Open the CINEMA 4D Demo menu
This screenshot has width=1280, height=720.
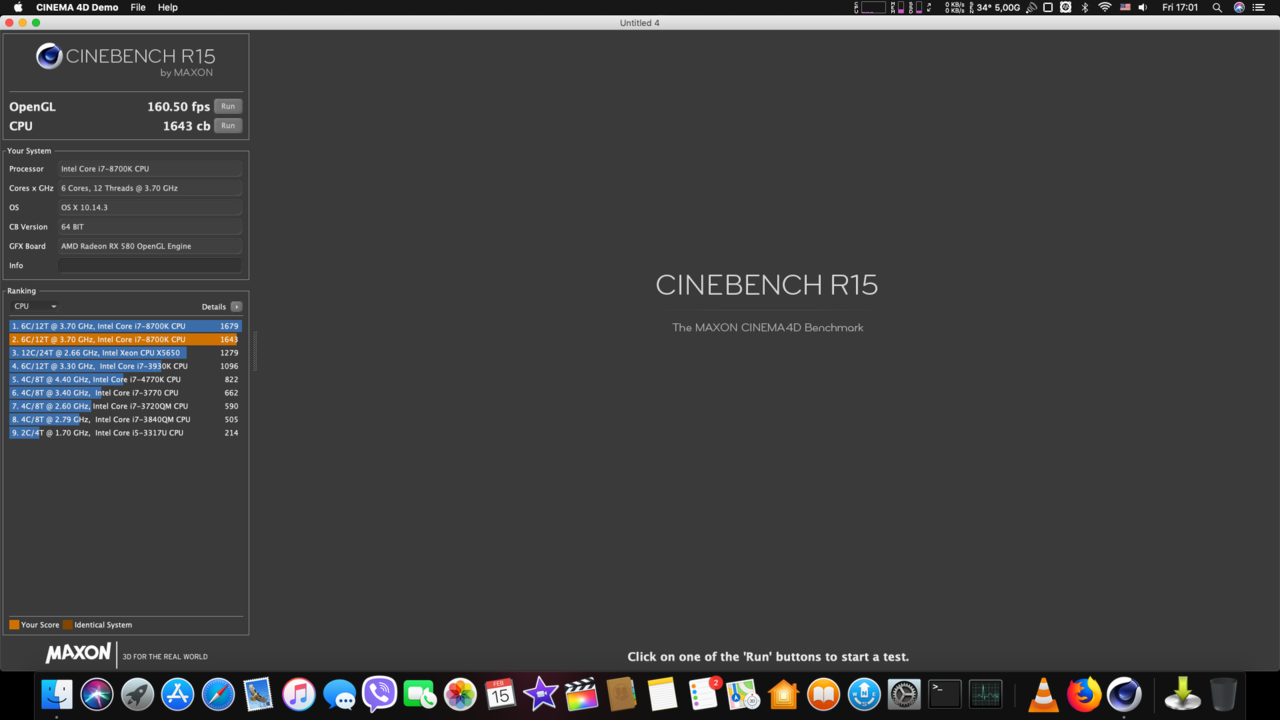pos(77,7)
